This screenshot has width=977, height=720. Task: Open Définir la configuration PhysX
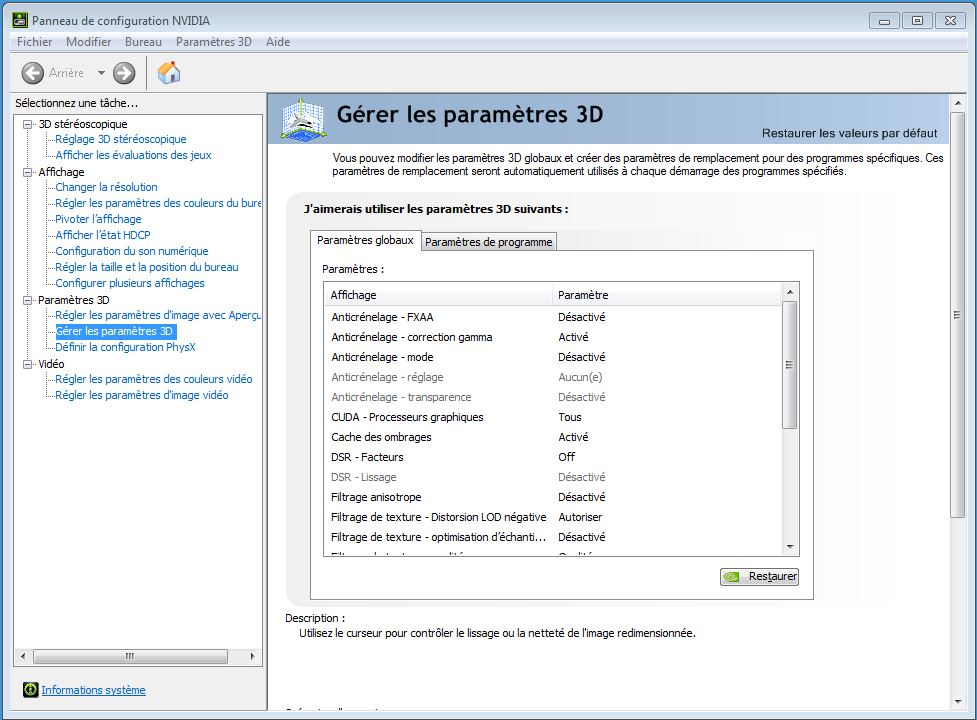[125, 347]
